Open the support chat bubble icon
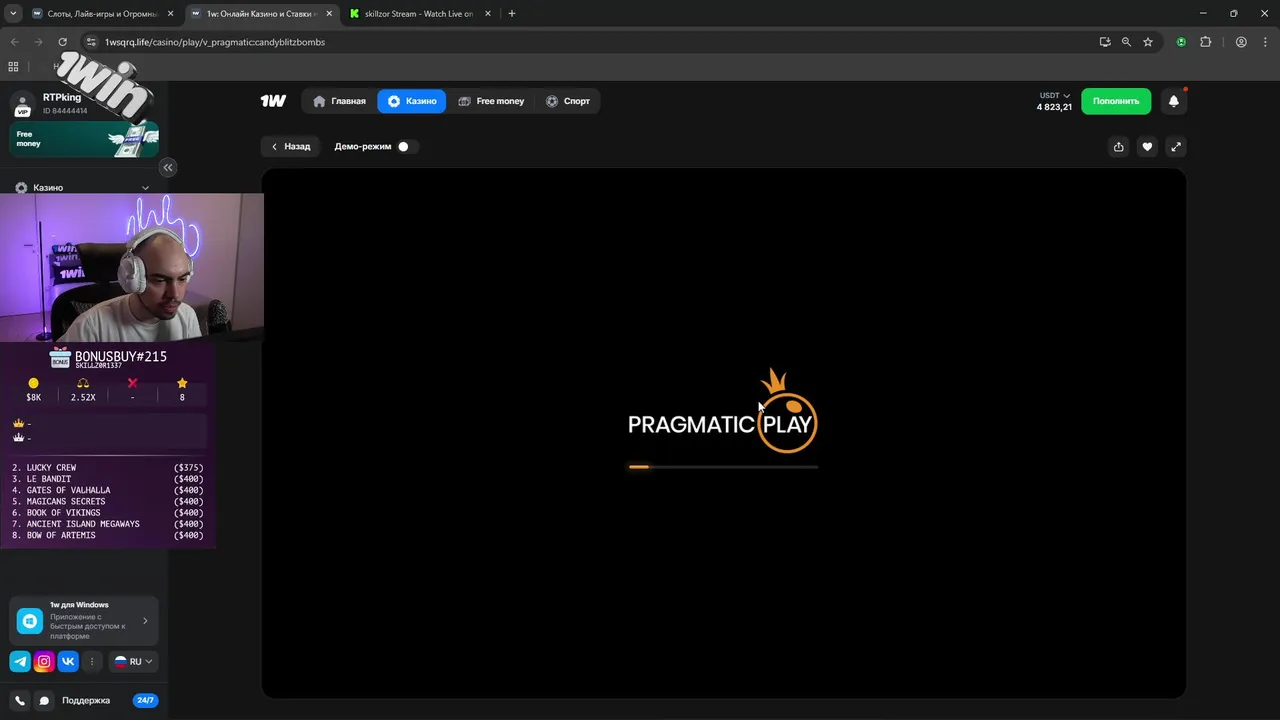1280x720 pixels. (x=44, y=701)
